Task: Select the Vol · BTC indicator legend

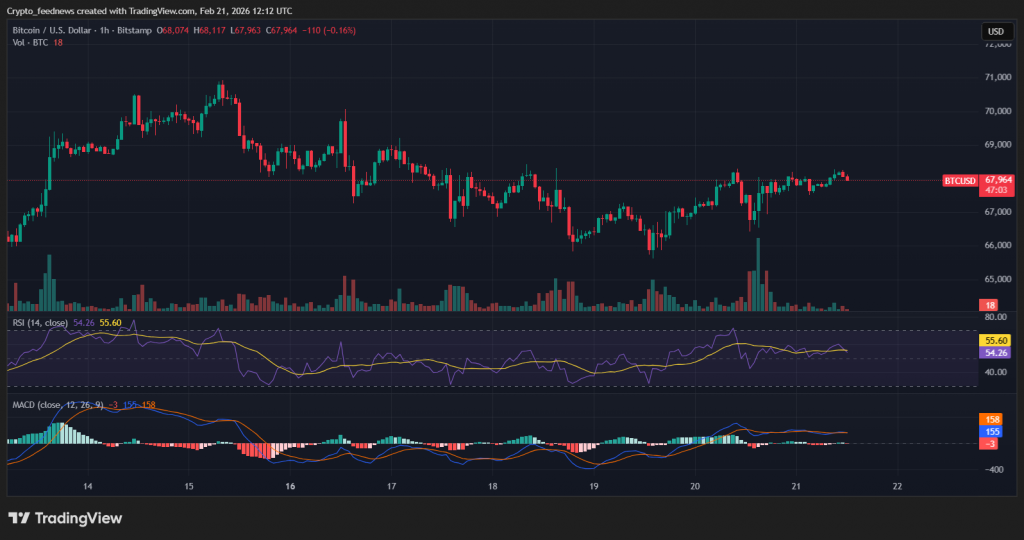Action: point(30,42)
